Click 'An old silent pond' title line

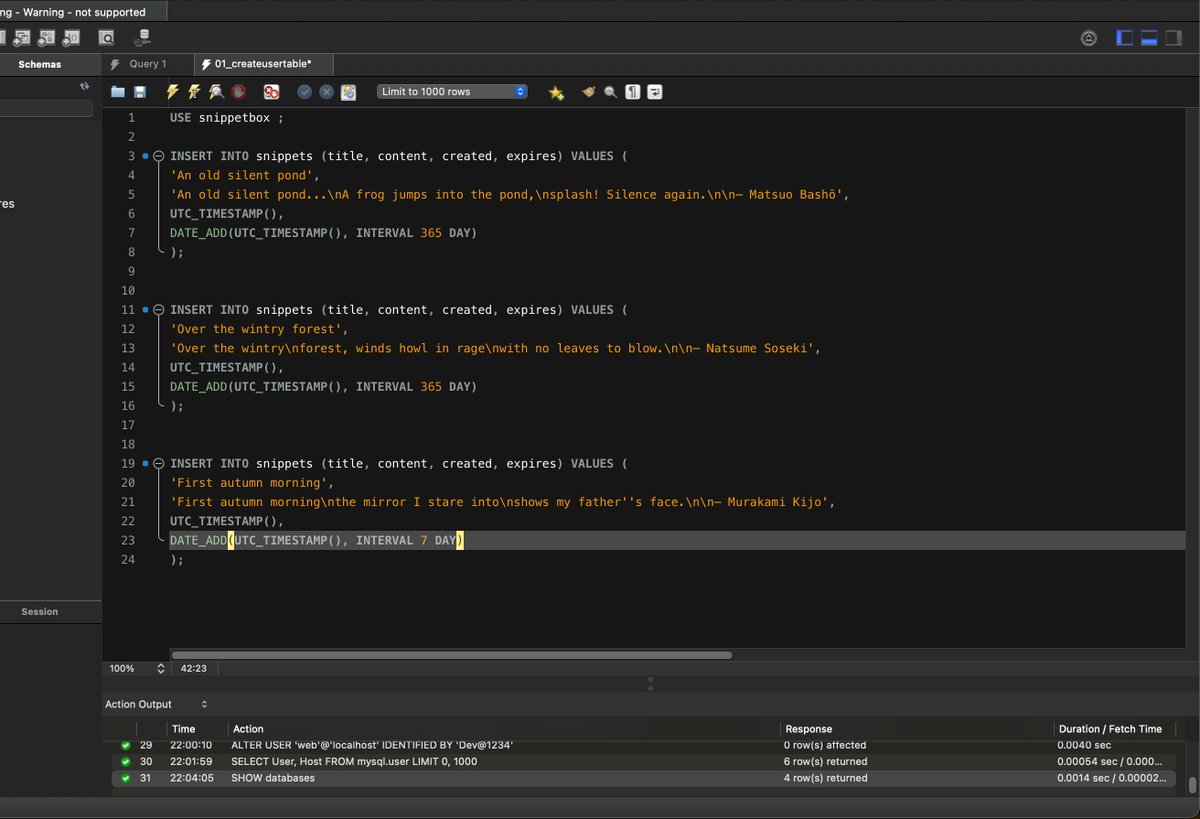245,175
